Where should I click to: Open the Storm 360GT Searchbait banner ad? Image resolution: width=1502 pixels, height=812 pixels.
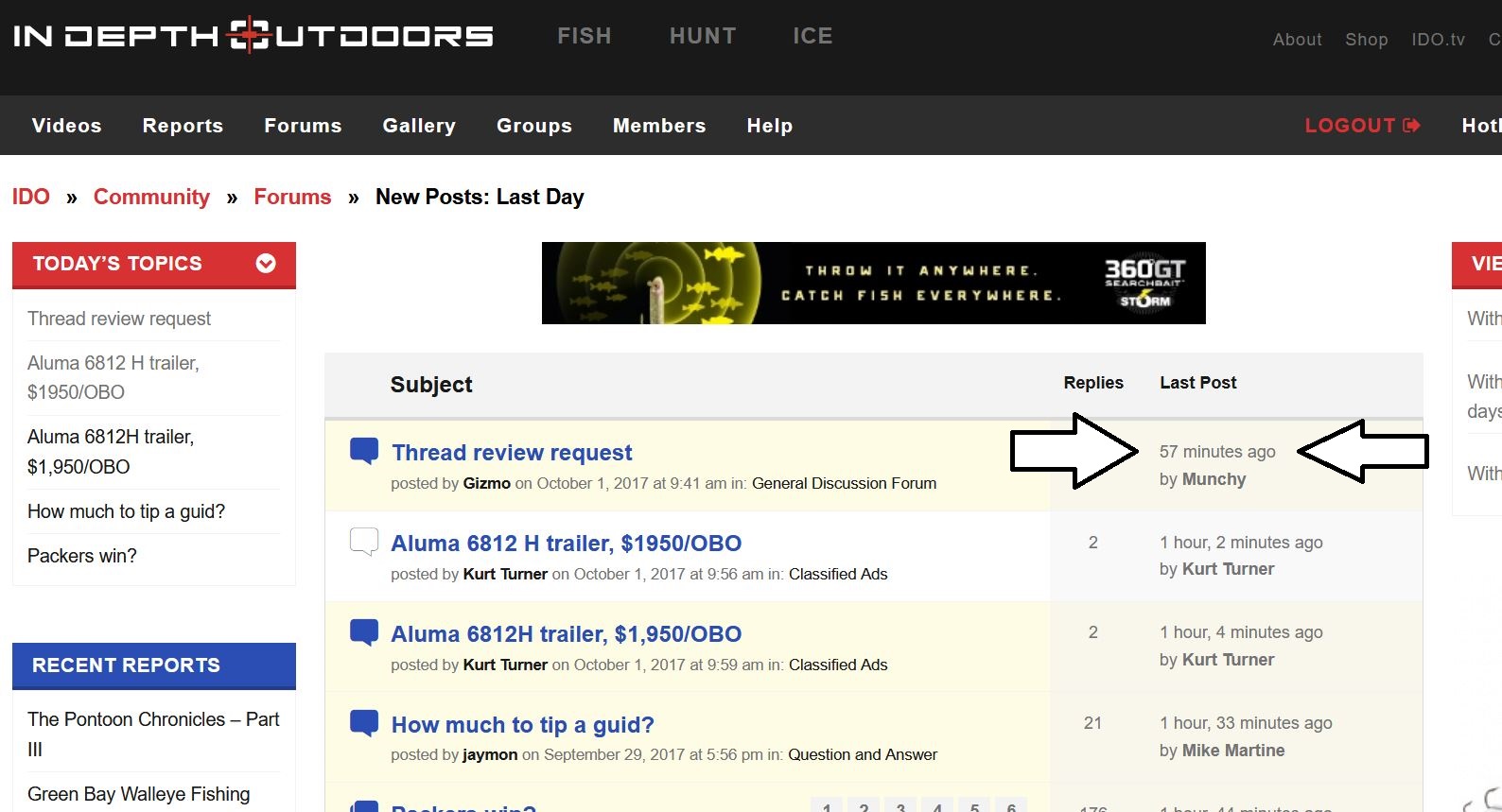pyautogui.click(x=873, y=283)
